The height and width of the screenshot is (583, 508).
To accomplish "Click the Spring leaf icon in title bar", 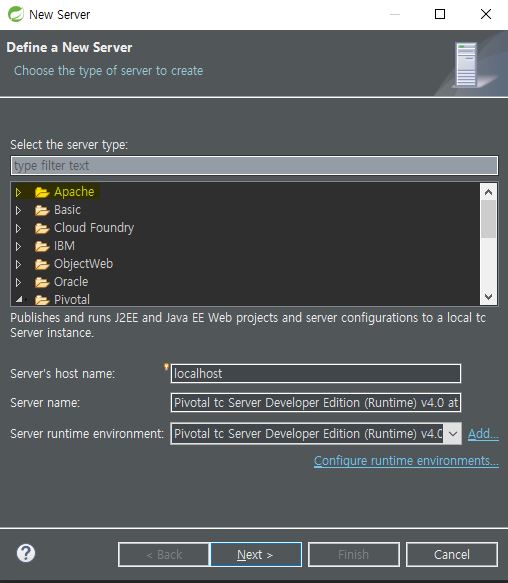I will [16, 14].
